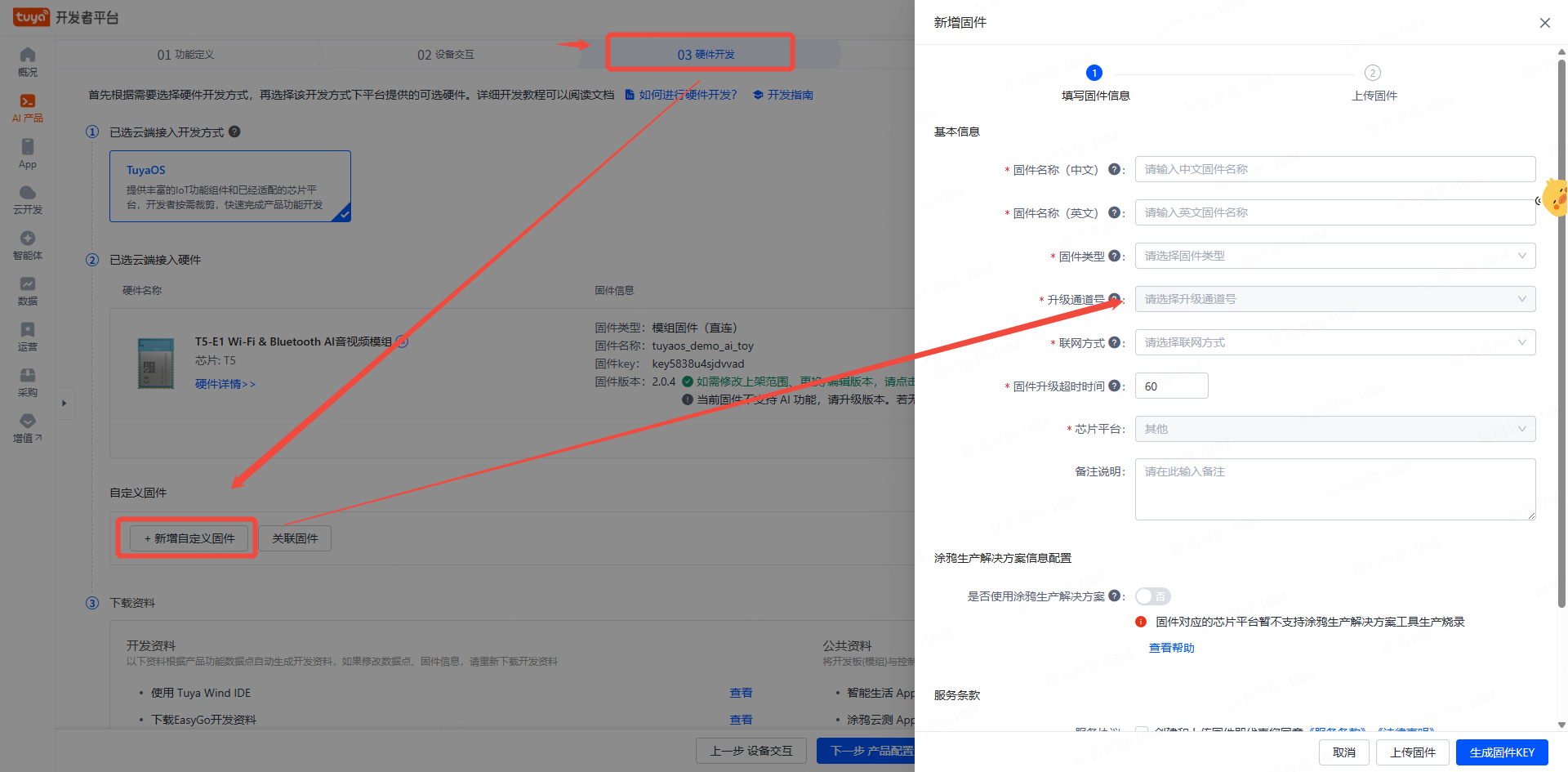Screen dimensions: 1568x772
Task: Toggle 是否使用涂鸦生产解决方案 switch
Action: tap(1153, 596)
